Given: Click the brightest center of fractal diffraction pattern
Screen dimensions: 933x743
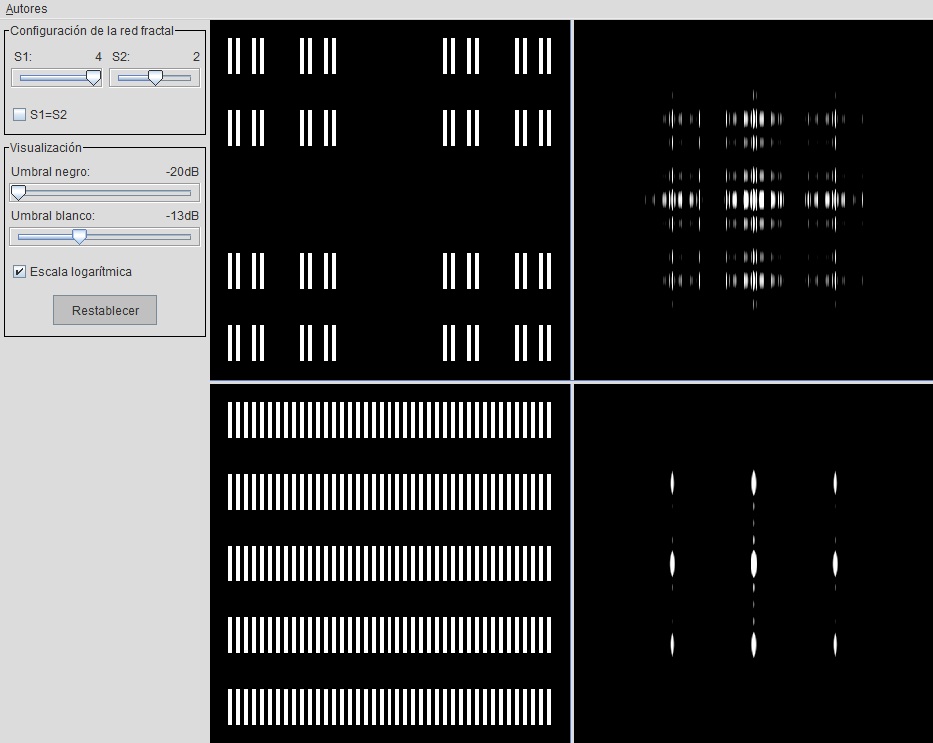Looking at the screenshot, I should (x=754, y=199).
